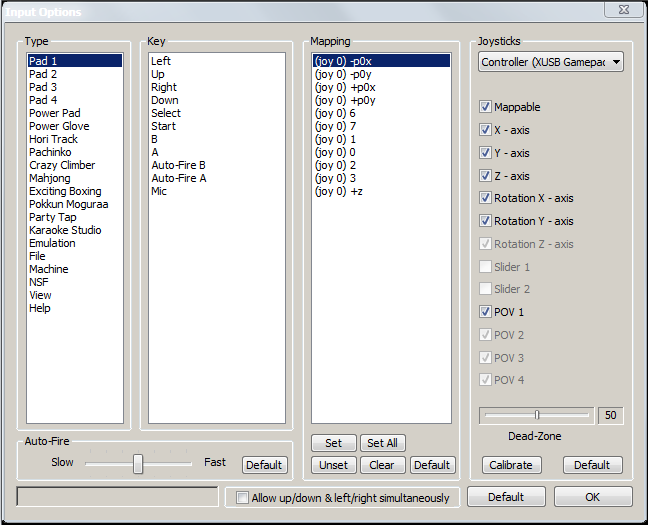Screen dimensions: 648x525
Task: Select Crazy Climber in Type list
Action: 75,165
